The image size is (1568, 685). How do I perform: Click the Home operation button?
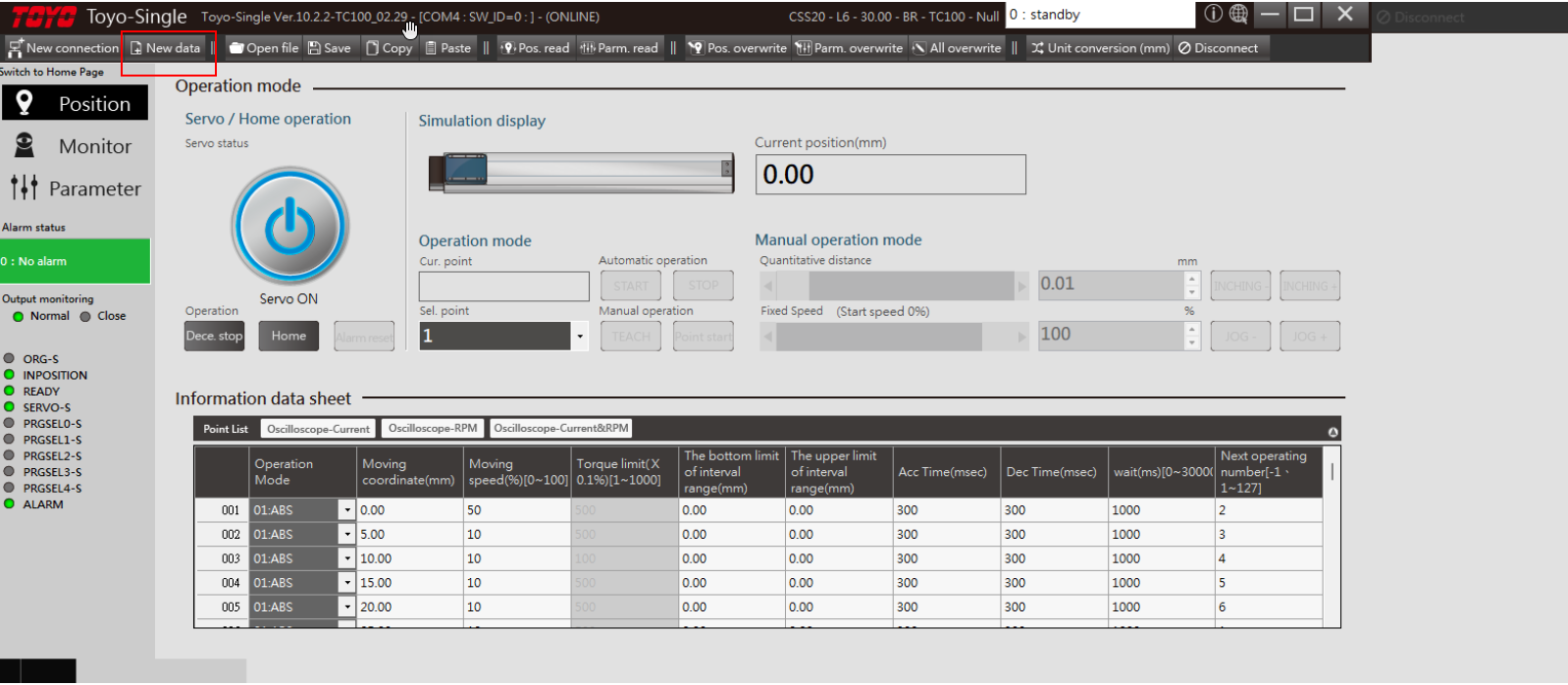tap(288, 336)
